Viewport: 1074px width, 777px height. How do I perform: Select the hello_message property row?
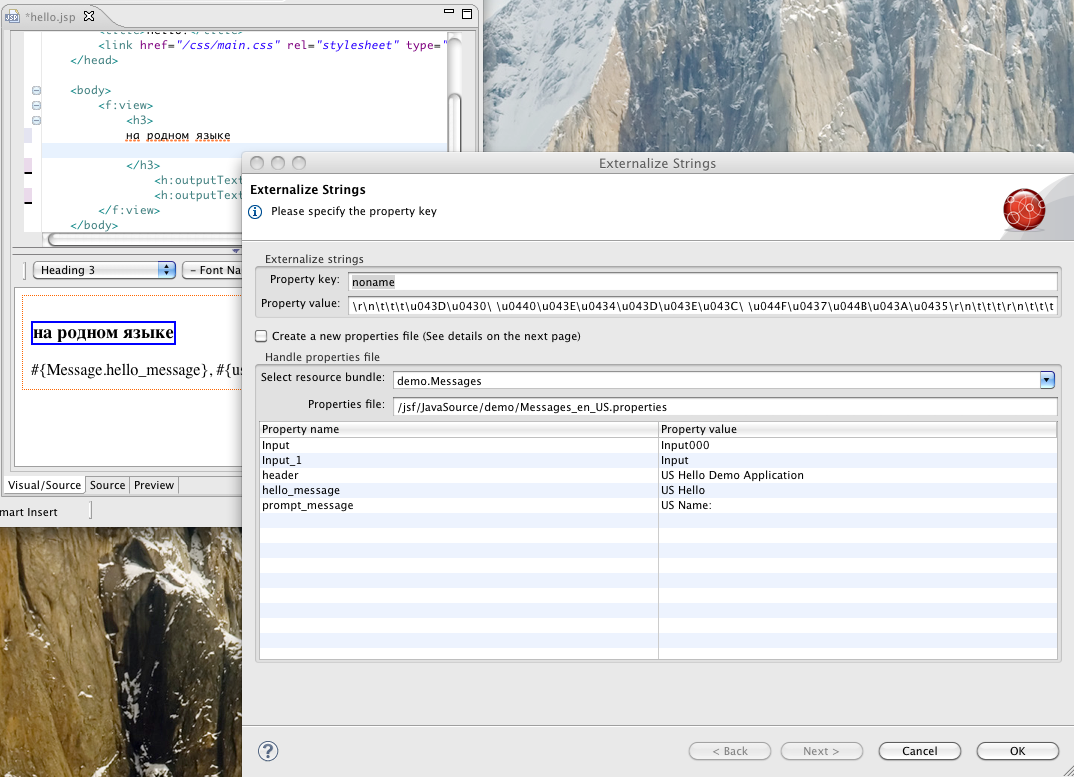[301, 490]
